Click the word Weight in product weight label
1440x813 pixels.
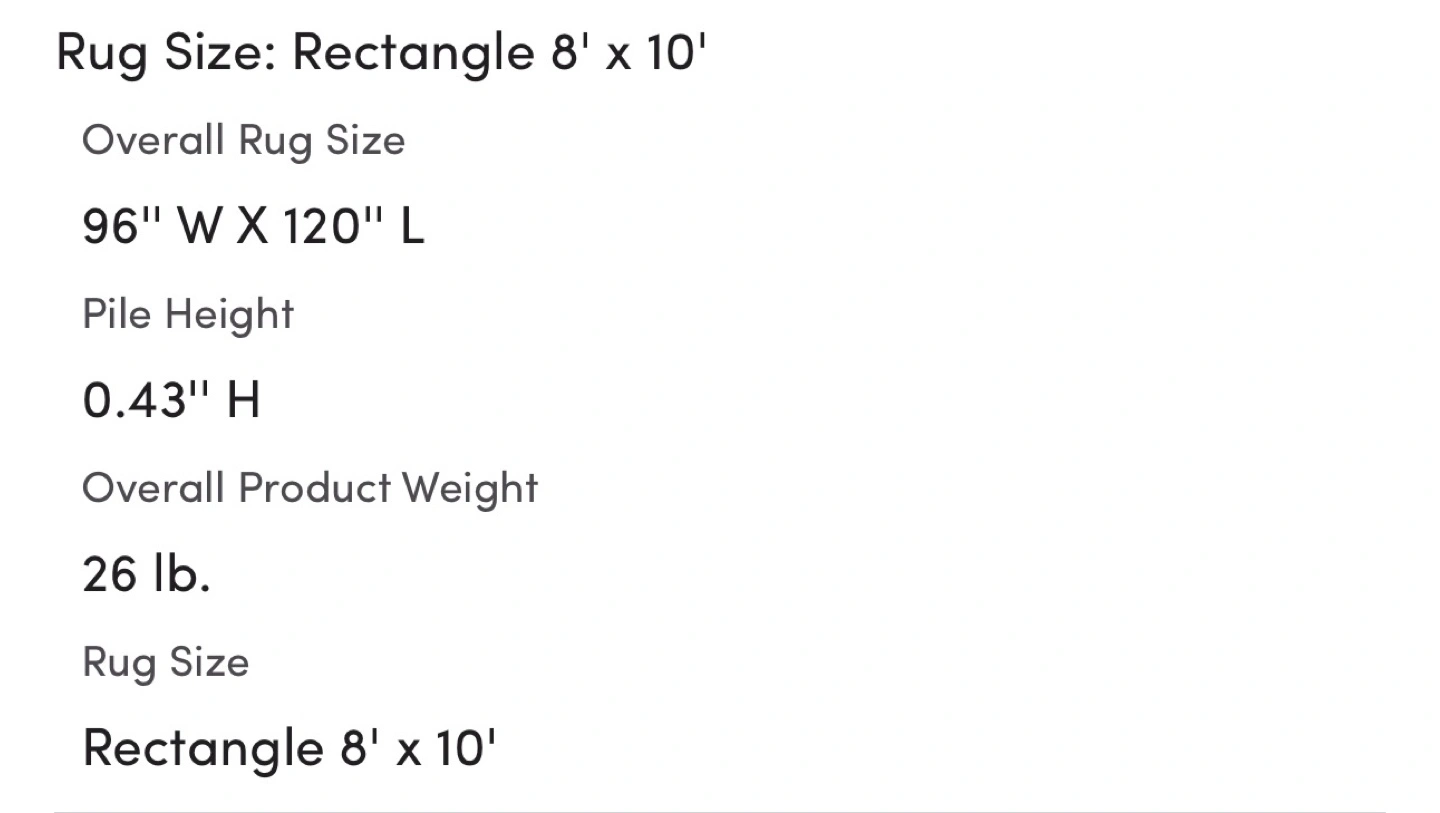470,489
